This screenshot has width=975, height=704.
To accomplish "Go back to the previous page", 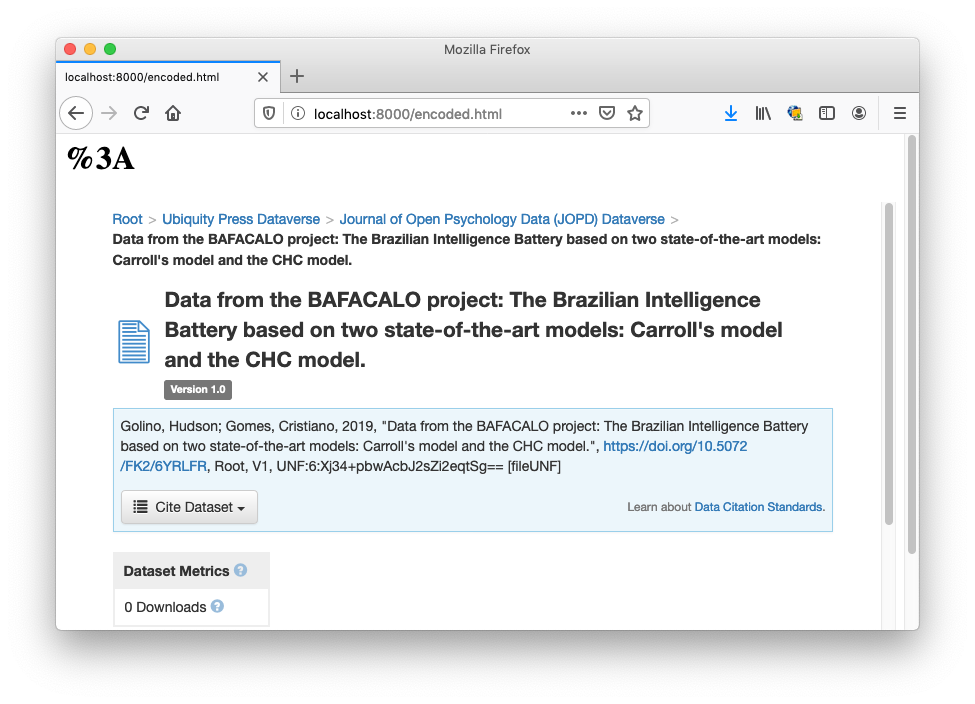I will pyautogui.click(x=76, y=113).
